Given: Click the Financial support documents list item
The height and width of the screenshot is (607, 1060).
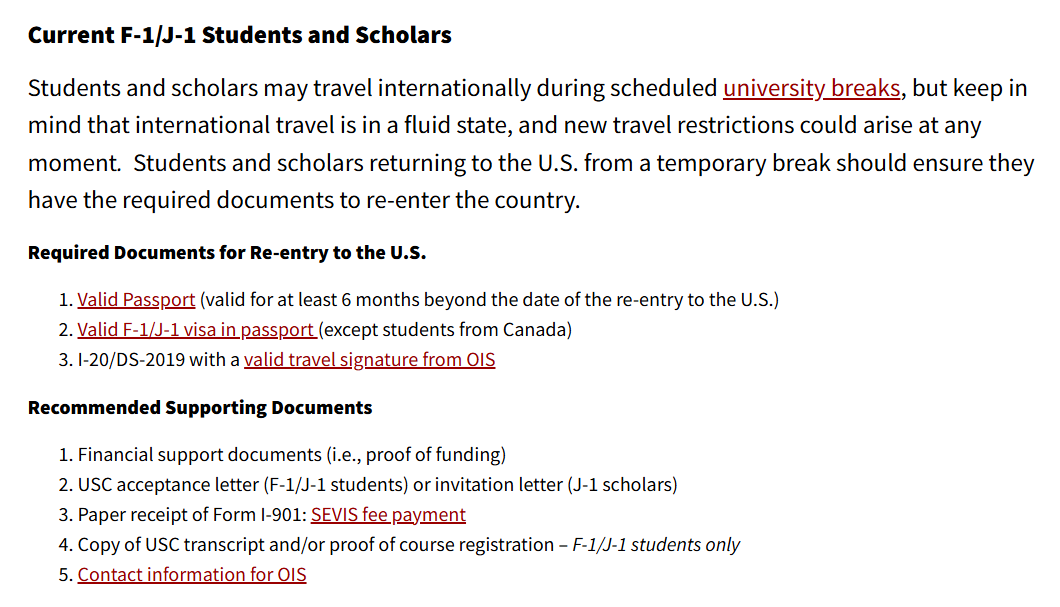Looking at the screenshot, I should 292,455.
